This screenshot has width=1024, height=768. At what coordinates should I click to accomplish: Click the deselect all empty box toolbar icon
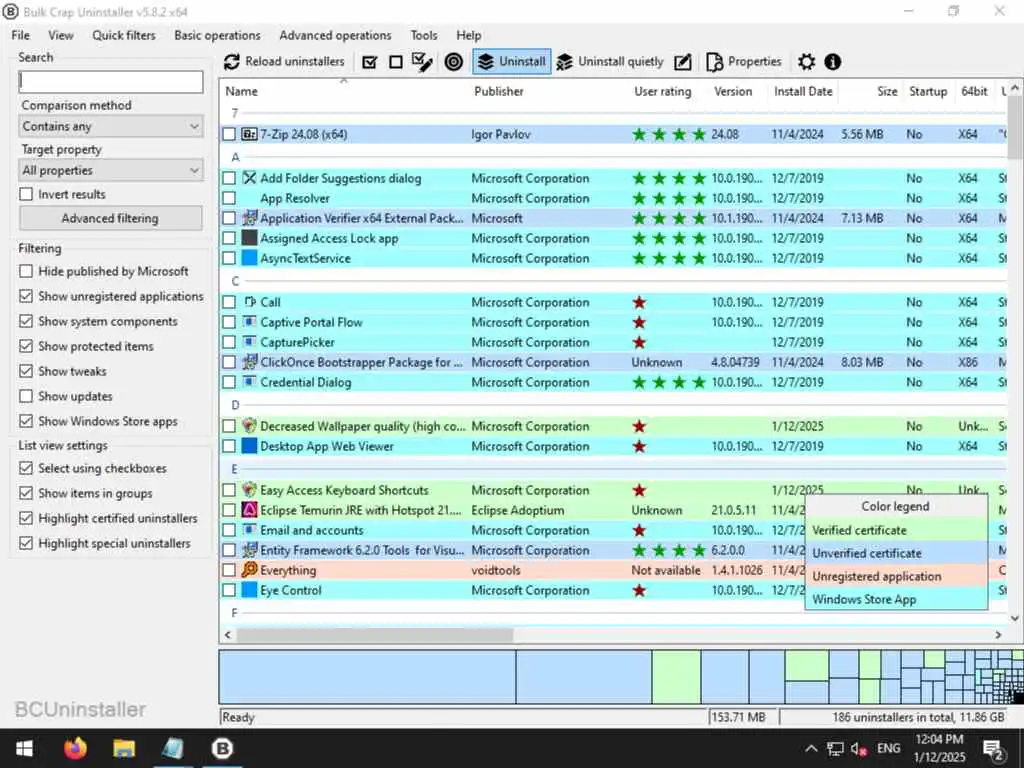[396, 62]
